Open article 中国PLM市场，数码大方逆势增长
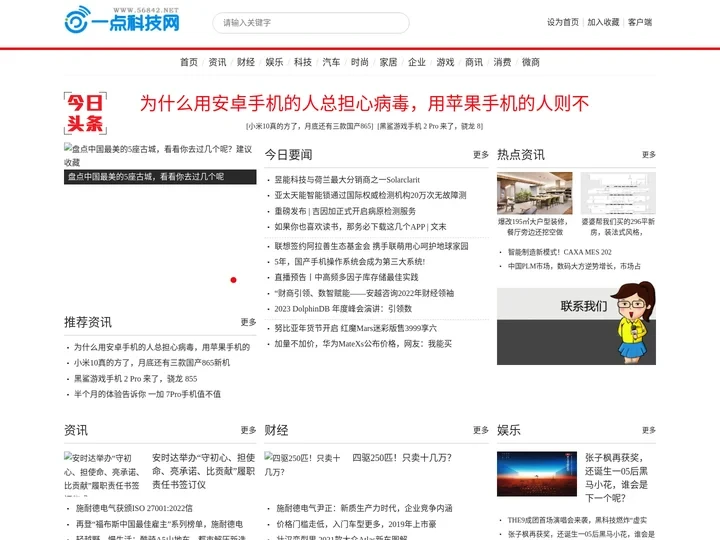720x540 pixels. (574, 266)
